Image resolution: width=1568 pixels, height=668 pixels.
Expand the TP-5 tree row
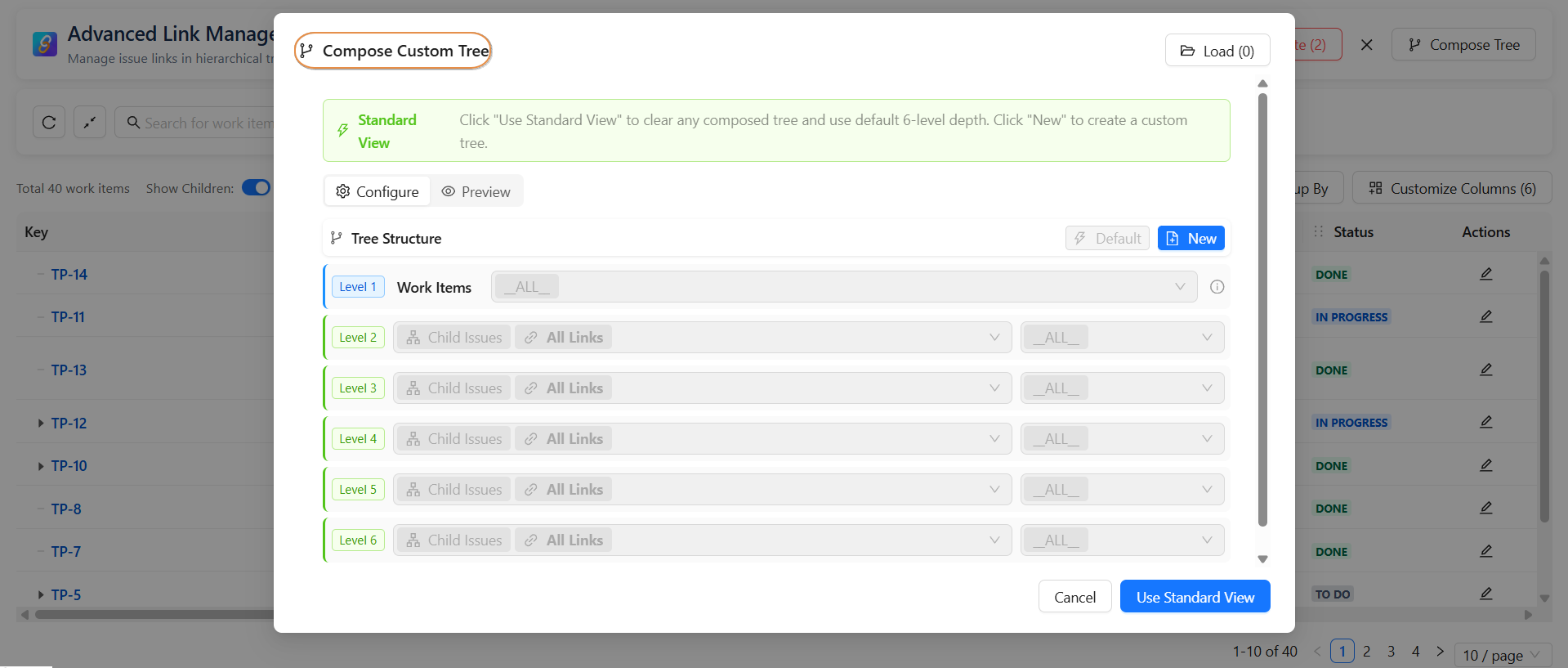(40, 595)
